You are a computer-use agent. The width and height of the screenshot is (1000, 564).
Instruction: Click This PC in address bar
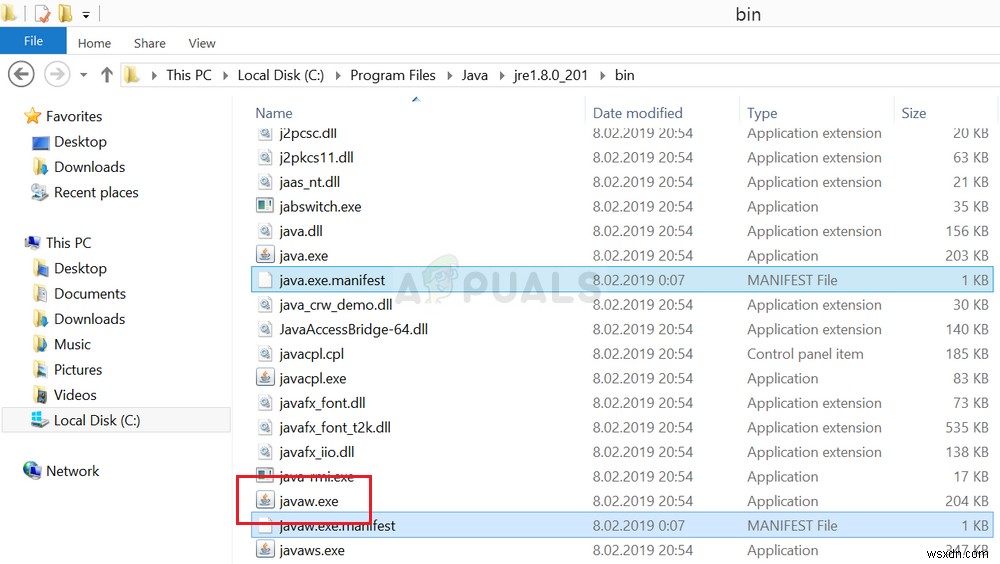[x=189, y=75]
